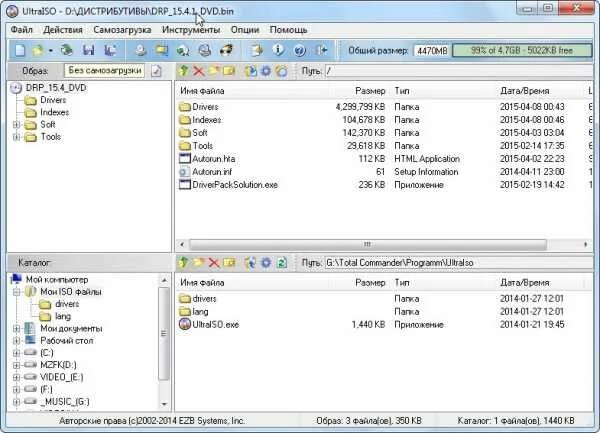Image resolution: width=600 pixels, height=433 pixels.
Task: Select DRP_15.4_DVD root in image tree
Action: click(55, 88)
